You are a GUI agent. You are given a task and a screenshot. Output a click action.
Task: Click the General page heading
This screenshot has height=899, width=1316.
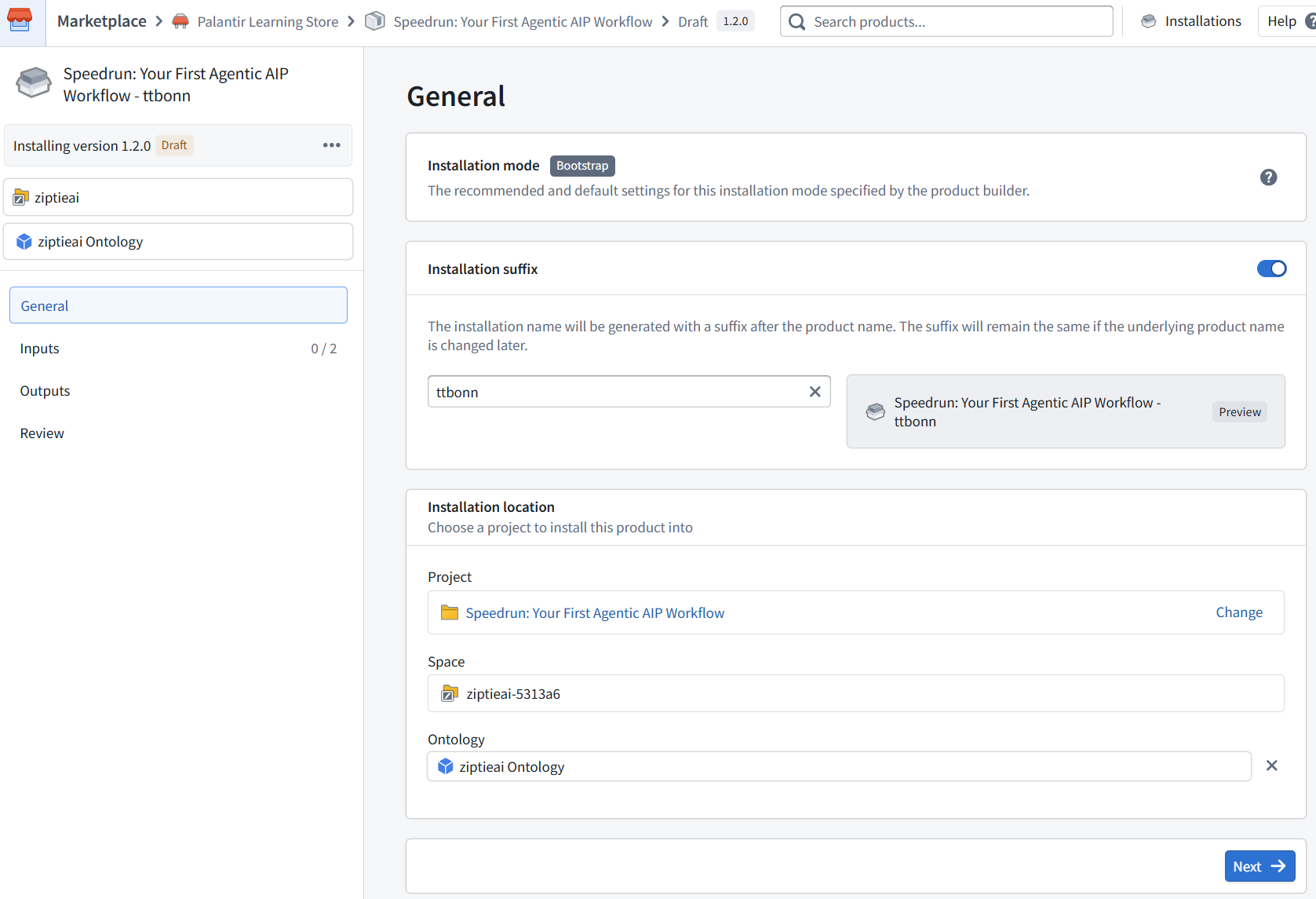point(456,97)
